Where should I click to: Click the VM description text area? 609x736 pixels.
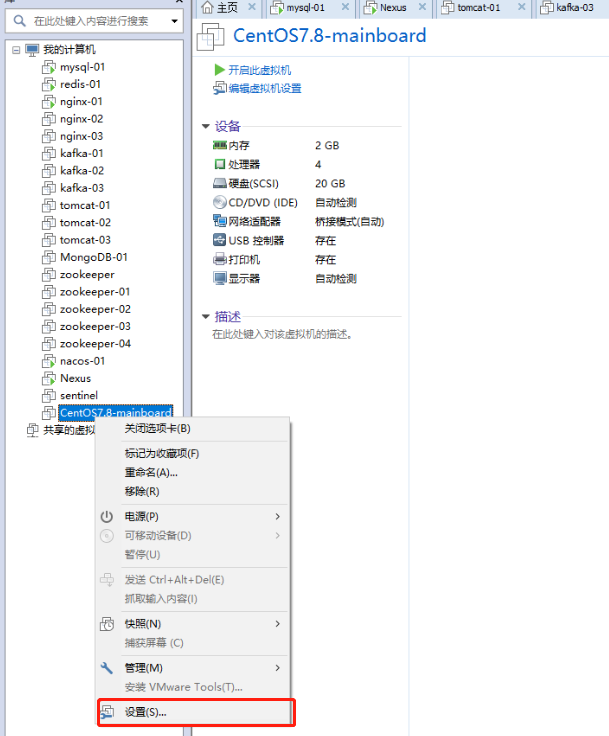tap(282, 334)
